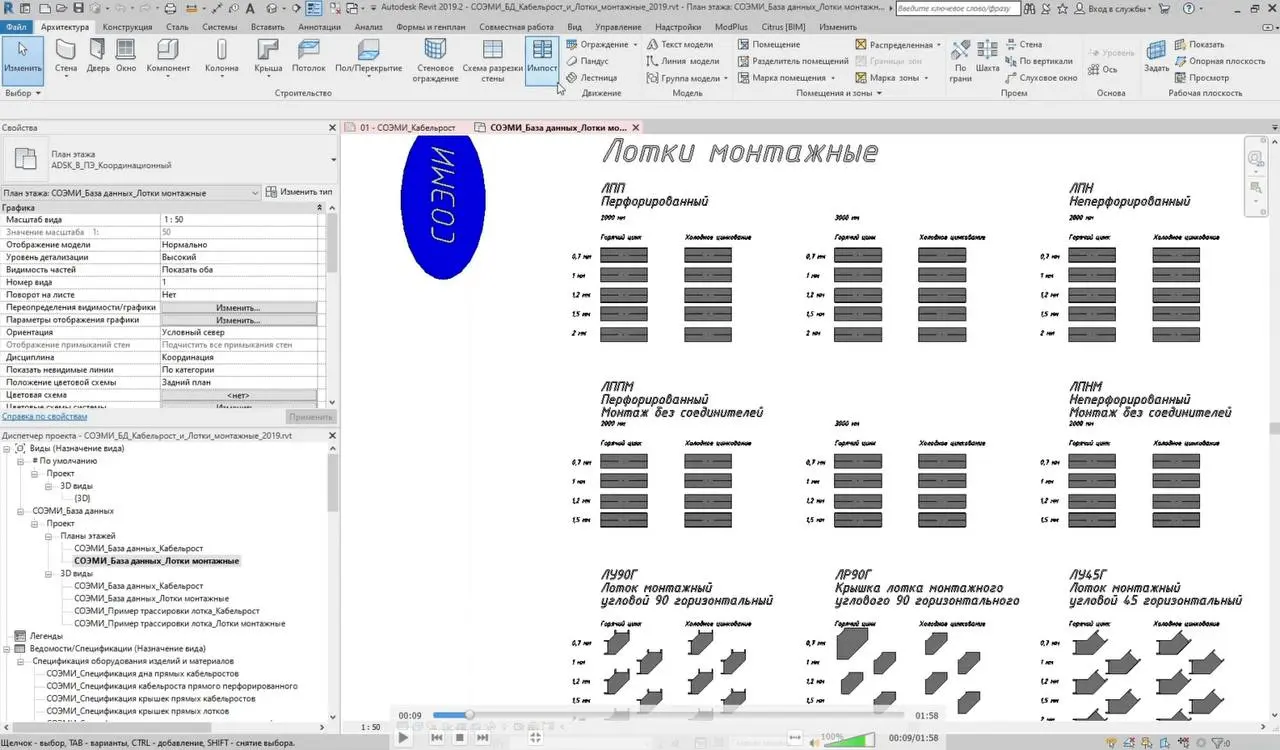The image size is (1280, 750).
Task: Switch to the Системы ribbon tab
Action: pos(219,27)
